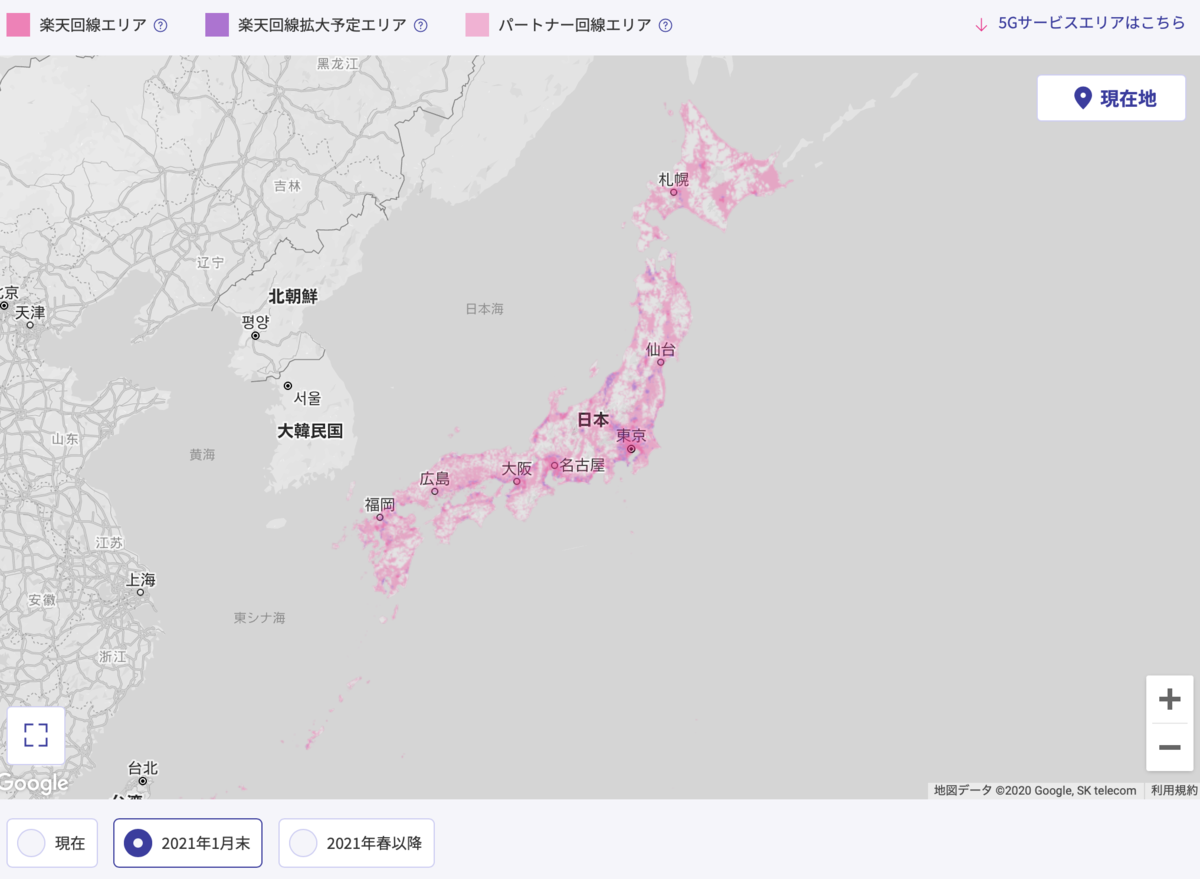Click the 仙台 city label
1200x879 pixels.
tap(661, 349)
